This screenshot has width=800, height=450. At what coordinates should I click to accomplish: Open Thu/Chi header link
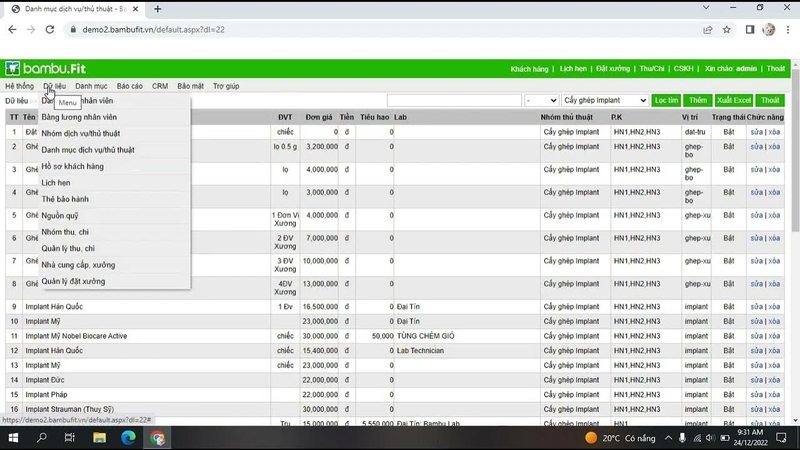(652, 68)
